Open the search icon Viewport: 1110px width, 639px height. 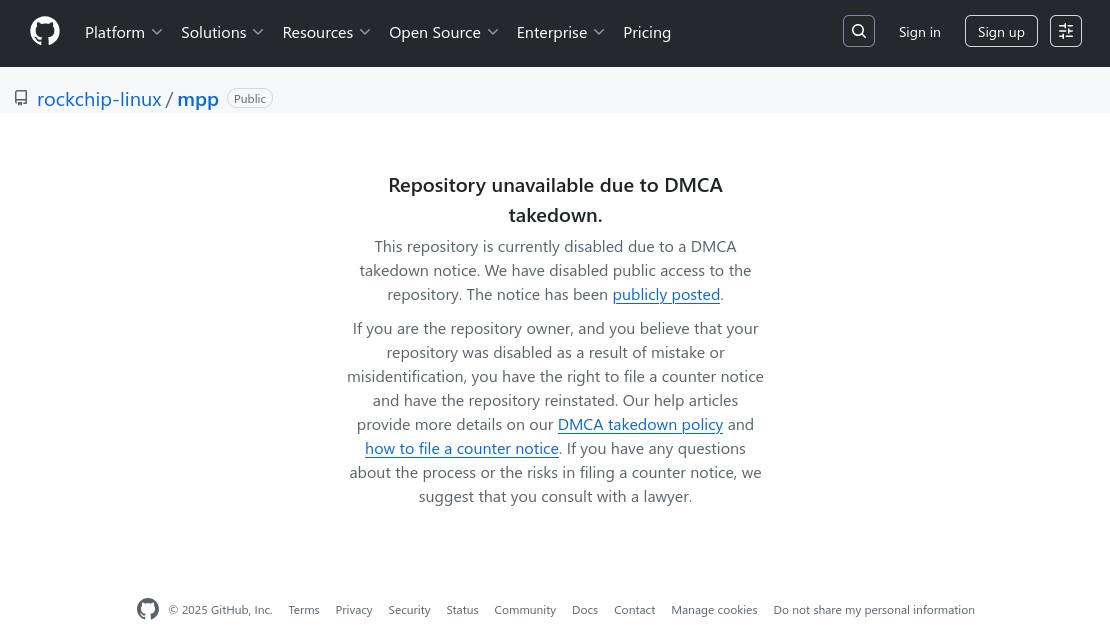[858, 31]
